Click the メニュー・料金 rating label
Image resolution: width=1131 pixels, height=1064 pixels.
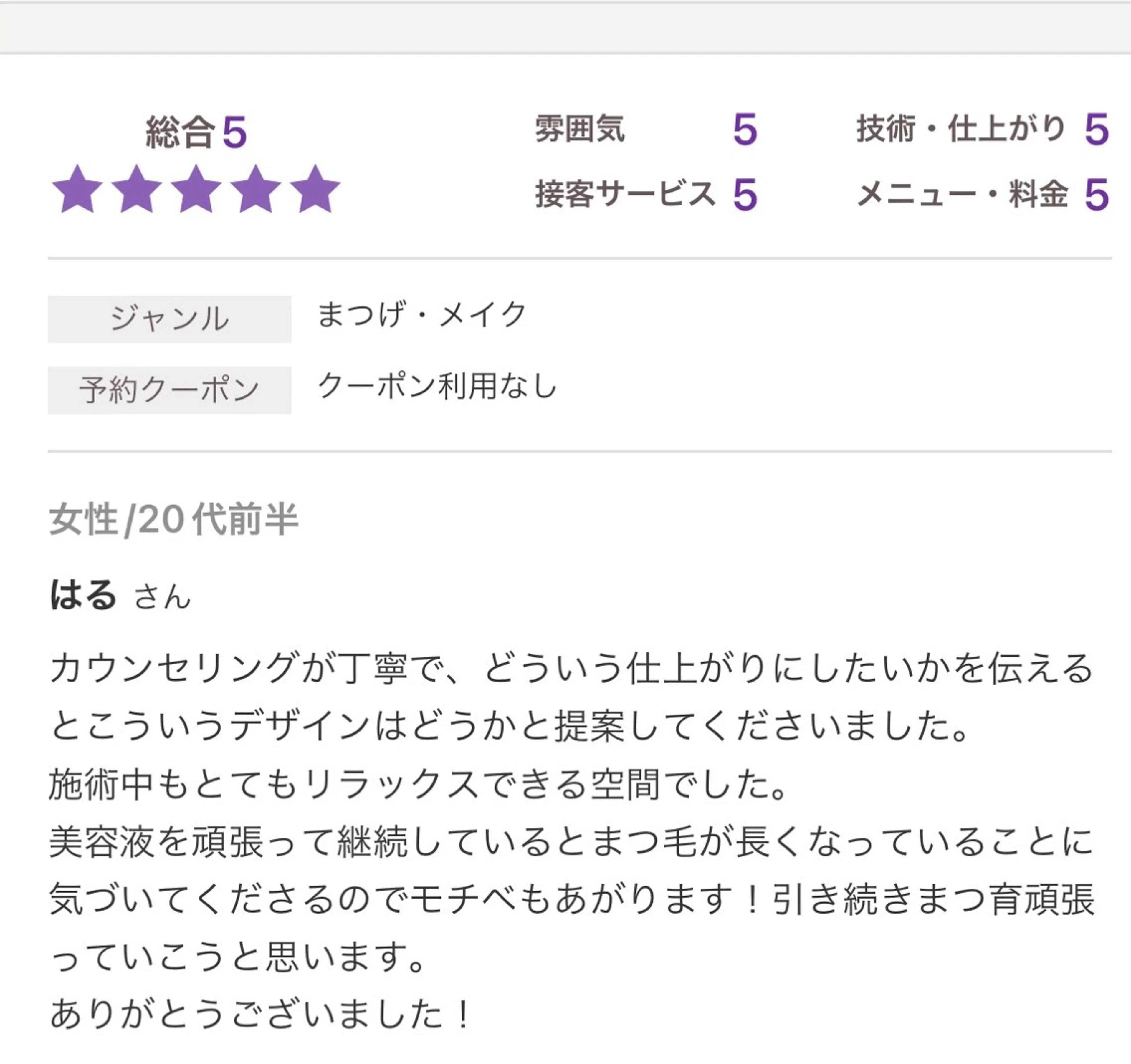pos(962,195)
